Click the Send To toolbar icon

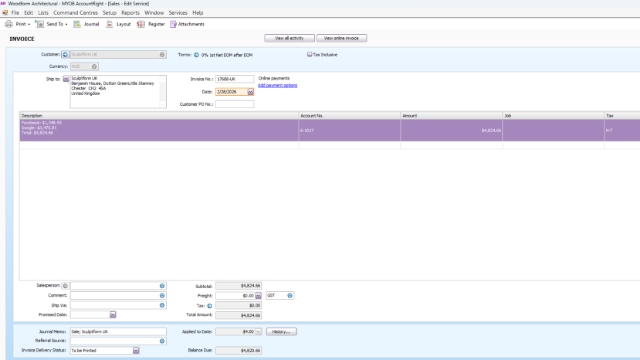40,24
